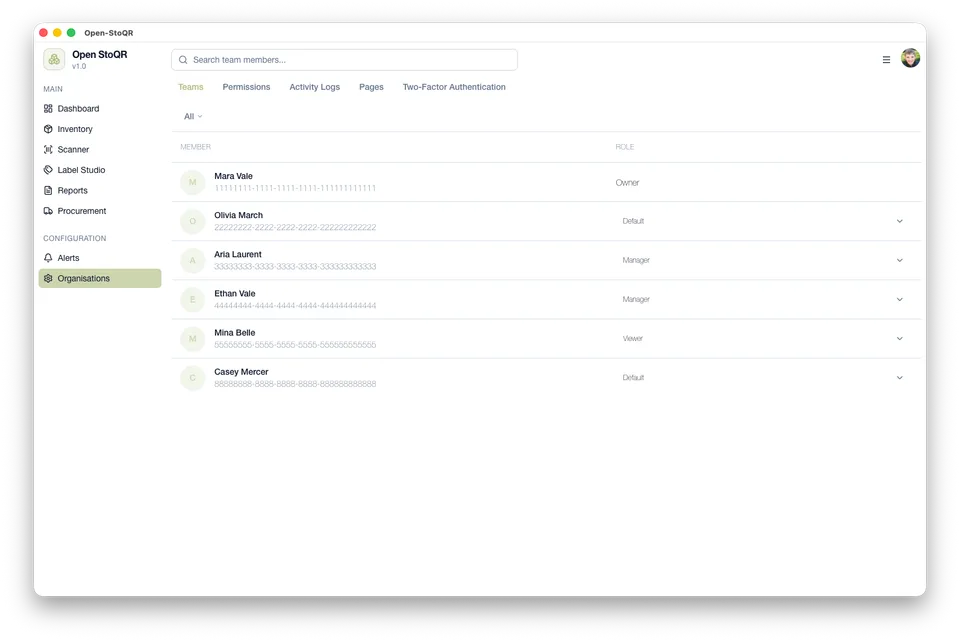Expand role chevron for Aria Laurent
Screen dimensions: 960x641
[899, 260]
